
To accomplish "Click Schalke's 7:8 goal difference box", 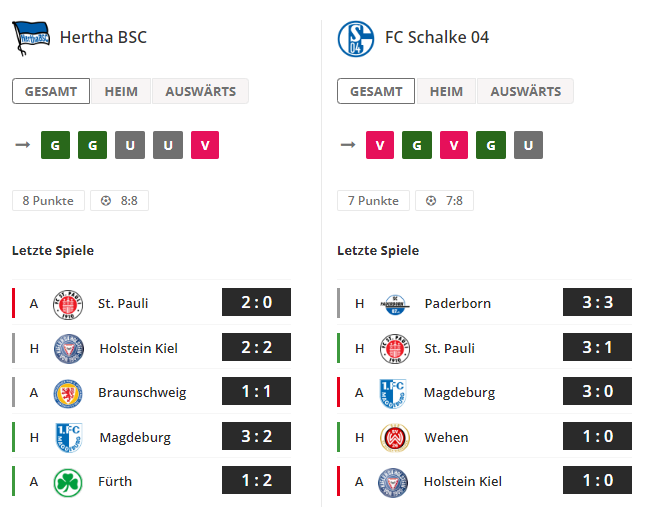I will (444, 200).
